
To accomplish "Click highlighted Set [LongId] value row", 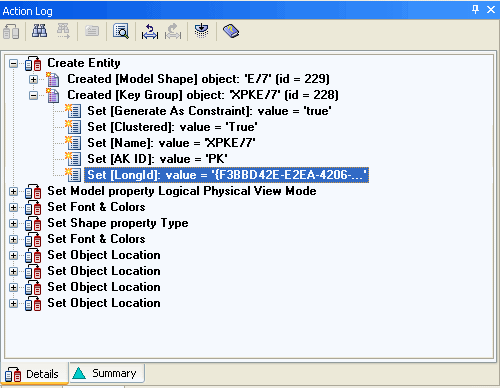I will pos(226,175).
